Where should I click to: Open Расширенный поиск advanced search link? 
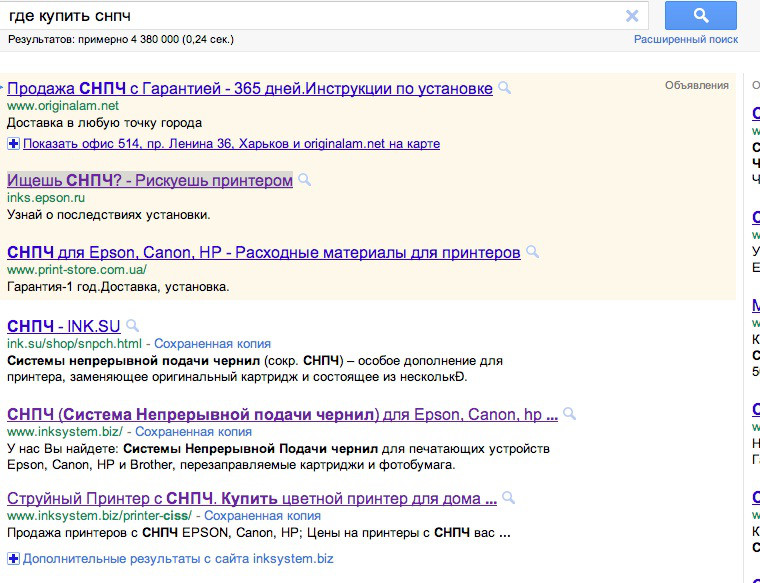point(686,39)
